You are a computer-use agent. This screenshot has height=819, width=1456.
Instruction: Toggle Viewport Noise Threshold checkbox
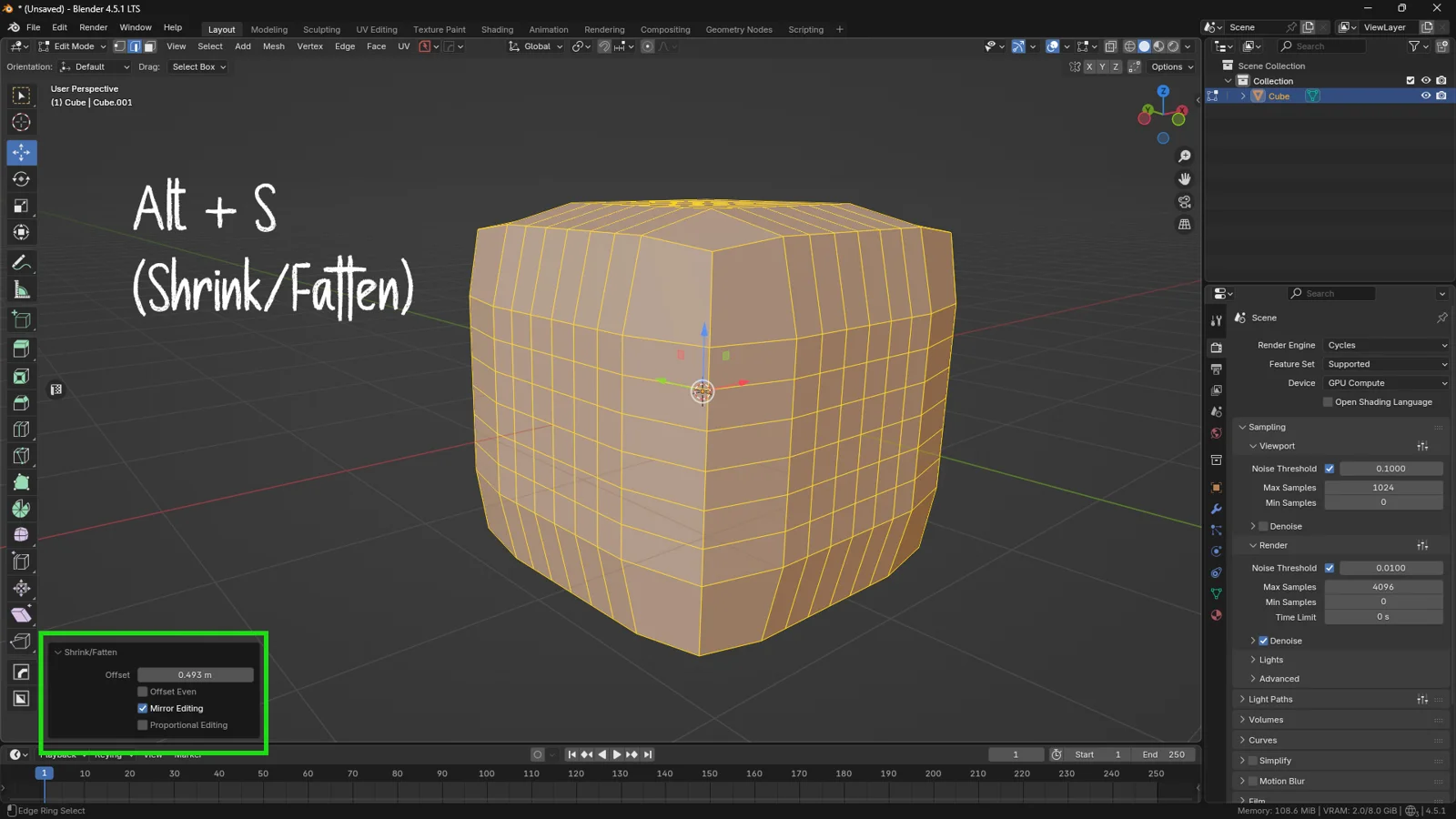click(1330, 469)
